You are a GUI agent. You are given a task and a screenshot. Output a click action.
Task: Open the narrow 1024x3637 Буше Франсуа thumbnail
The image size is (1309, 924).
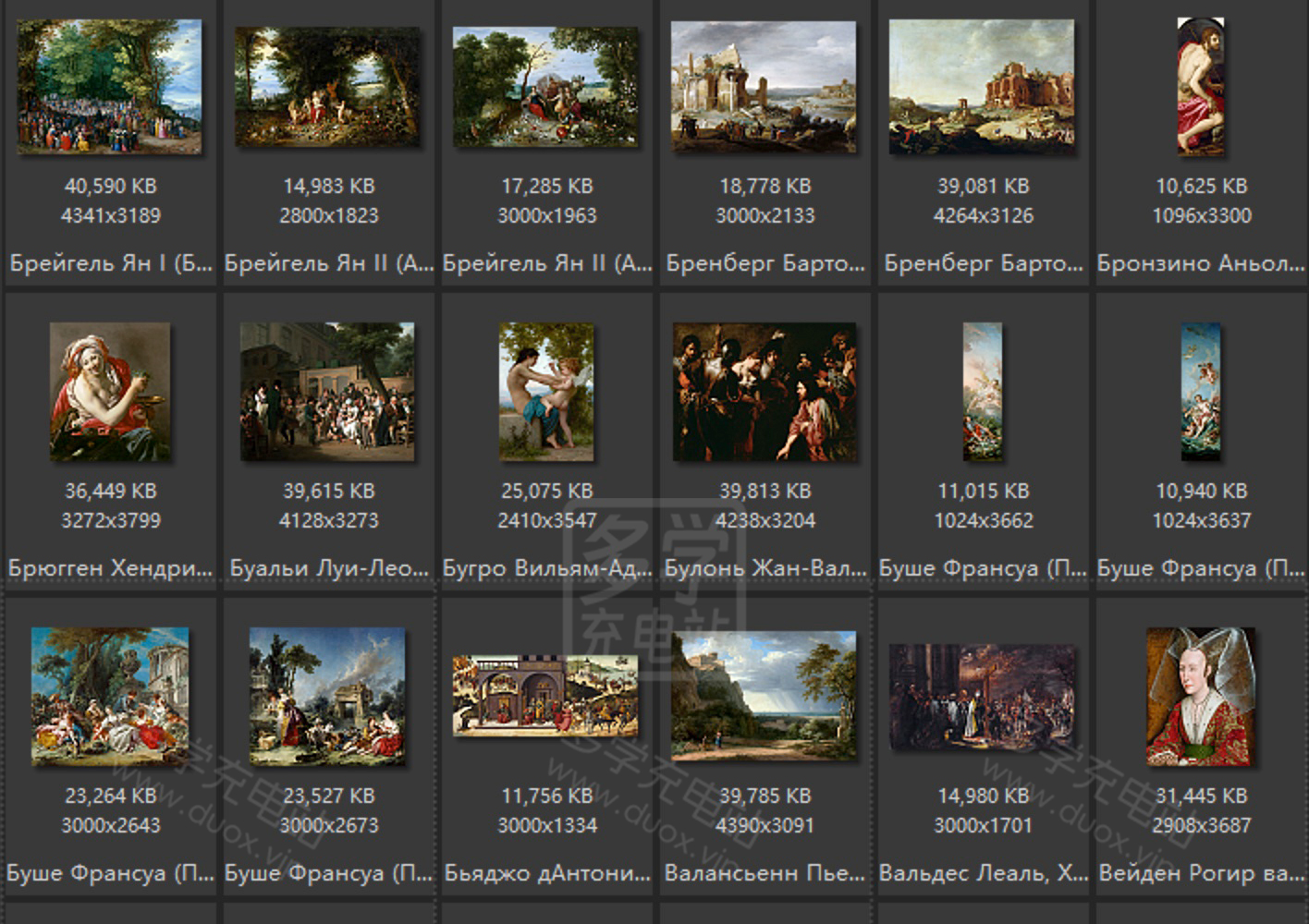(1200, 392)
